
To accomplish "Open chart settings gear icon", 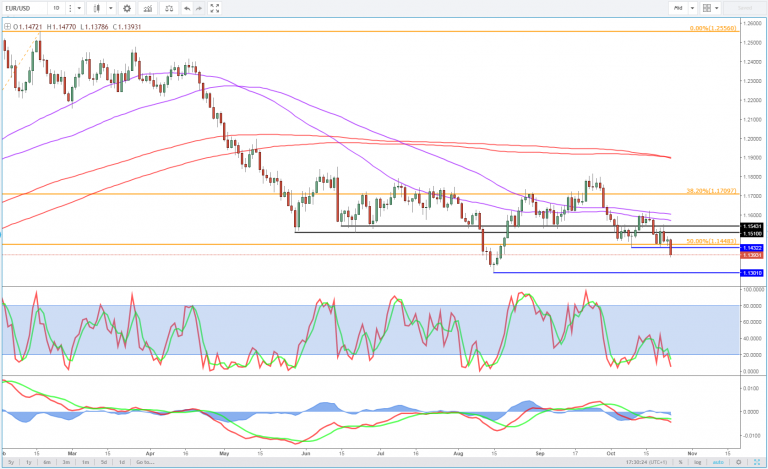I will pyautogui.click(x=127, y=8).
